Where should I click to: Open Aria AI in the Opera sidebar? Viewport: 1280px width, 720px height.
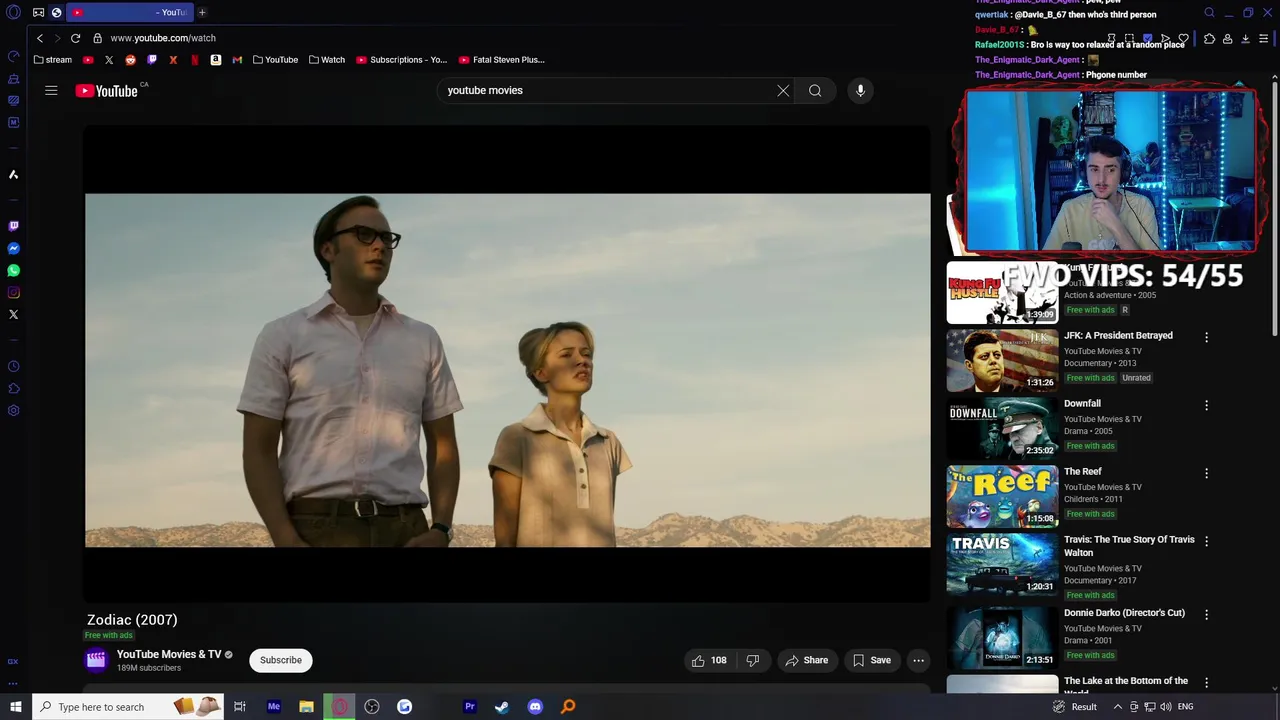click(x=13, y=175)
